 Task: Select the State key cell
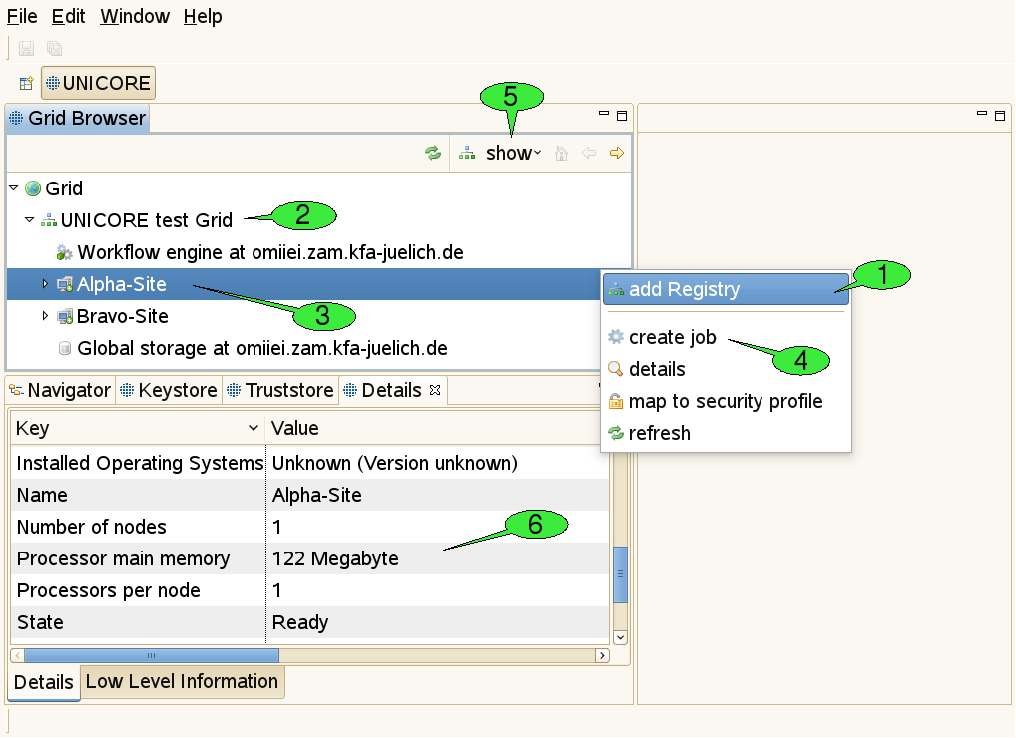point(138,622)
